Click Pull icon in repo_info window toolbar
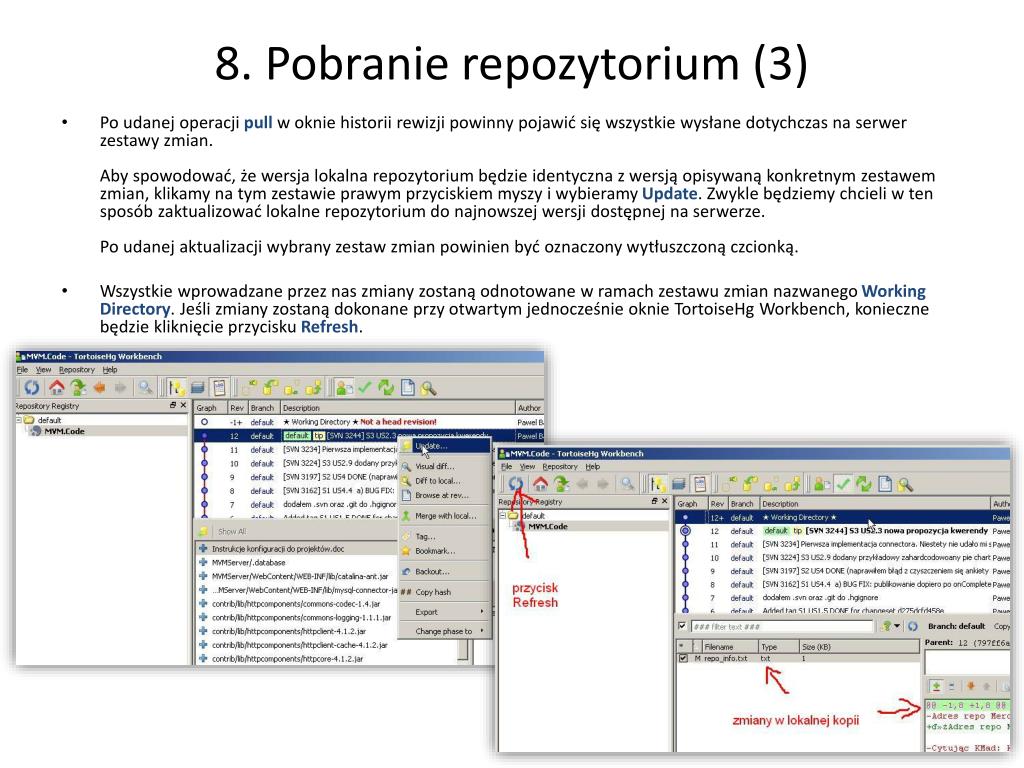Image resolution: width=1024 pixels, height=768 pixels. tap(750, 485)
